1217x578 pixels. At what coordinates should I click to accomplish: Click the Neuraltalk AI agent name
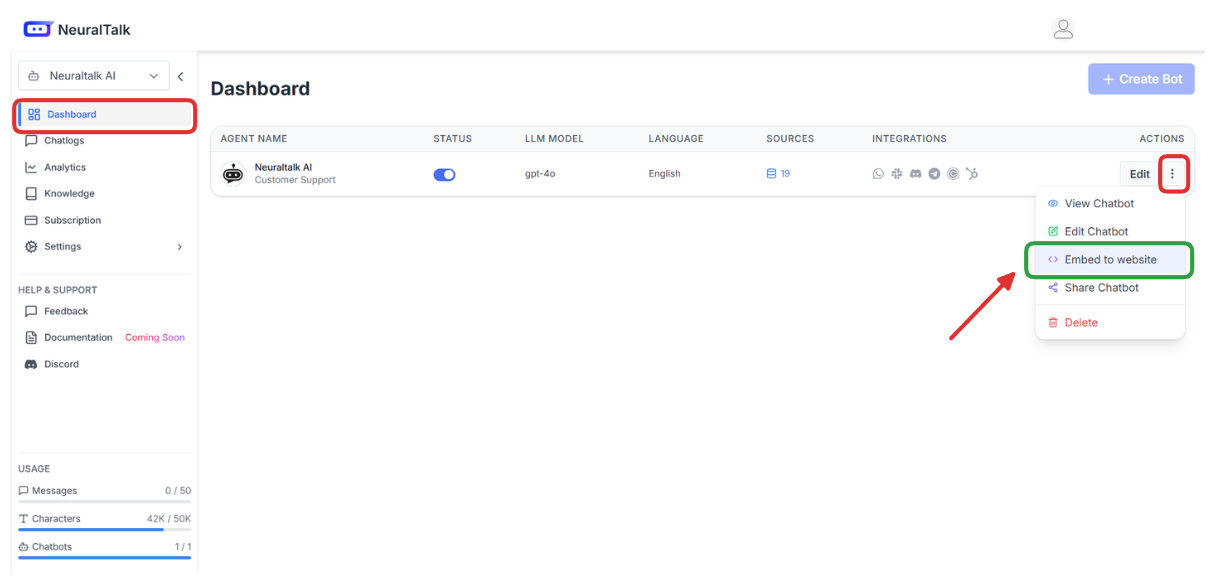point(283,167)
